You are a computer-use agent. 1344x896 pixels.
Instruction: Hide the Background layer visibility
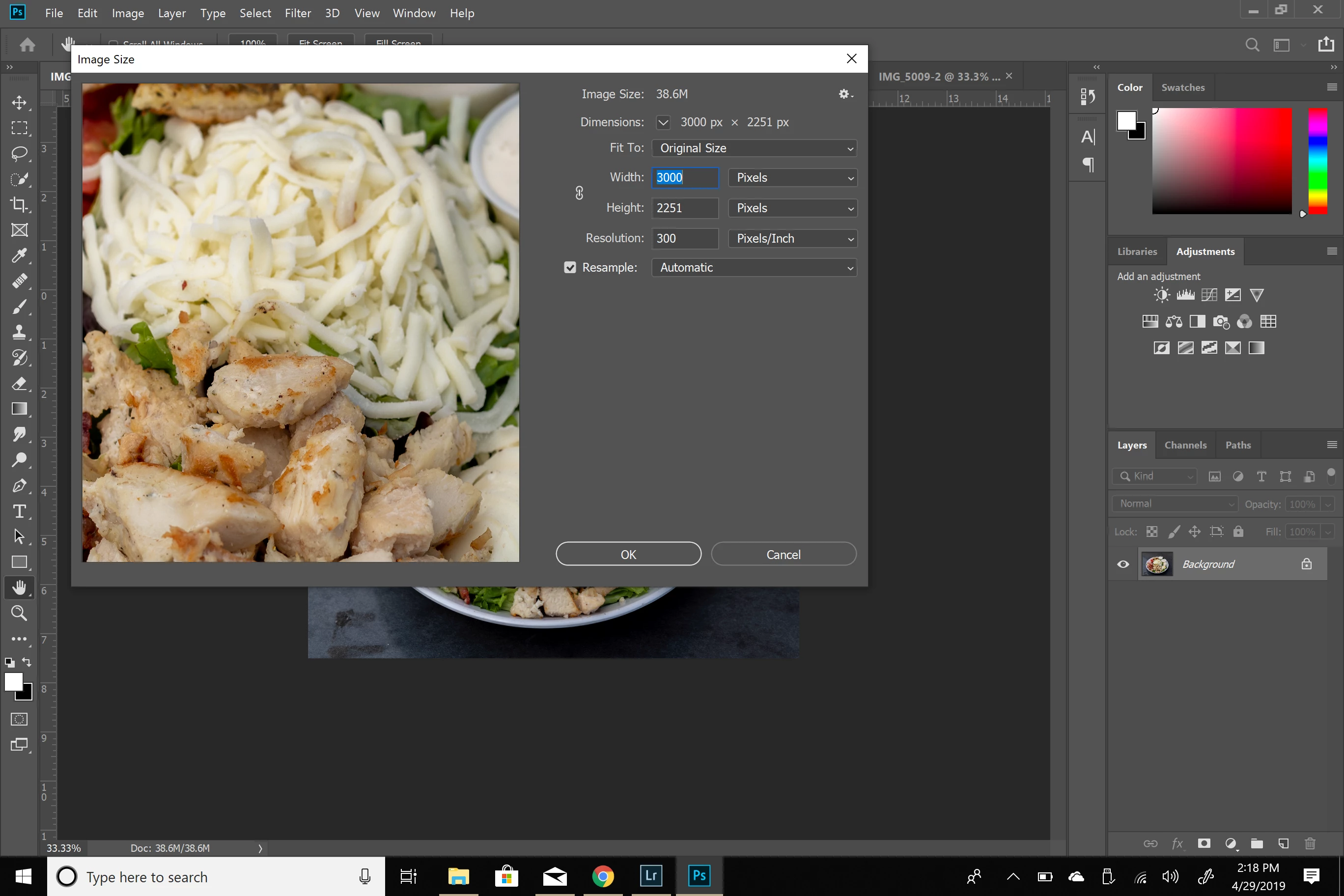(x=1123, y=564)
